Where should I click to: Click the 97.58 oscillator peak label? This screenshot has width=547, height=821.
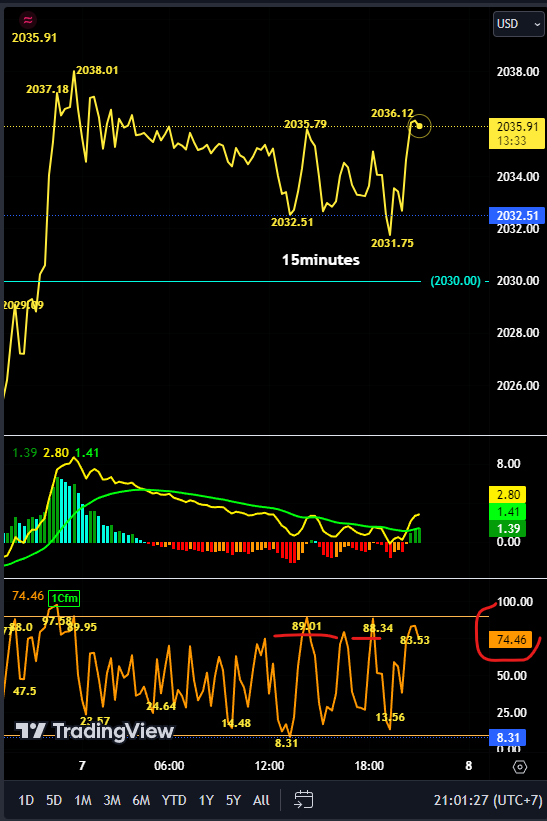pyautogui.click(x=57, y=621)
